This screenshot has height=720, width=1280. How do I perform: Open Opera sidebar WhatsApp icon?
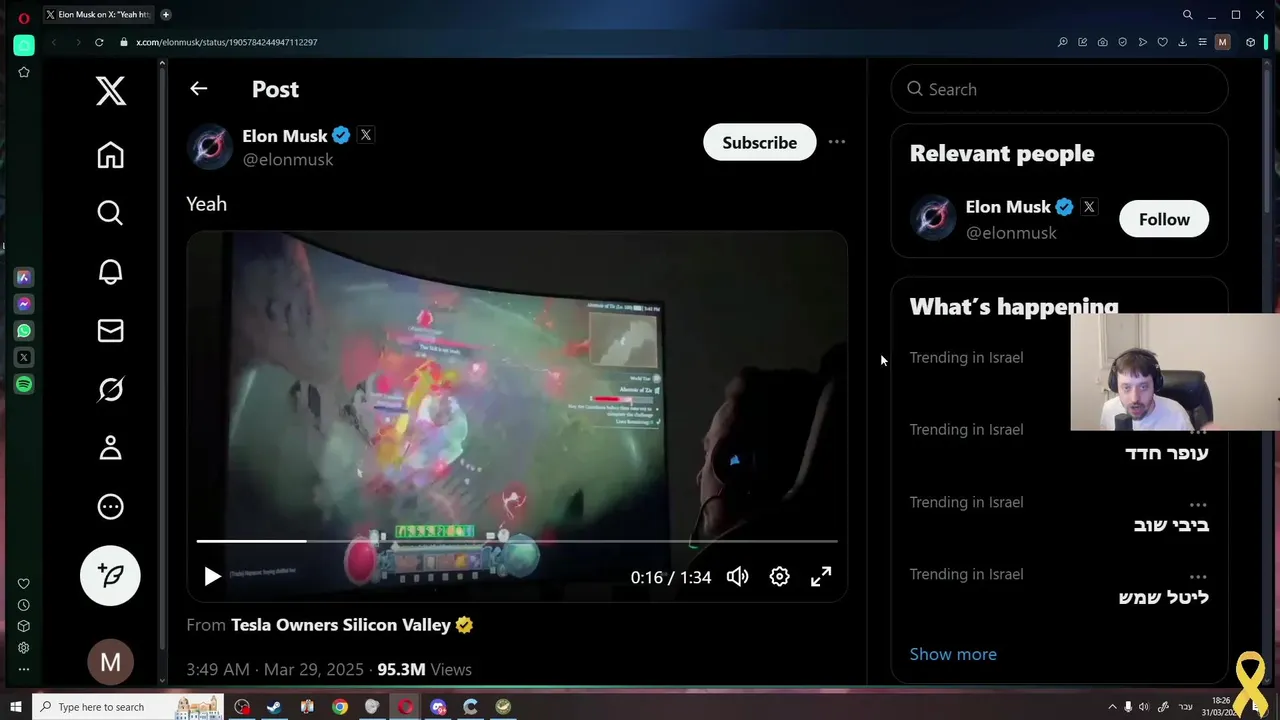point(24,331)
